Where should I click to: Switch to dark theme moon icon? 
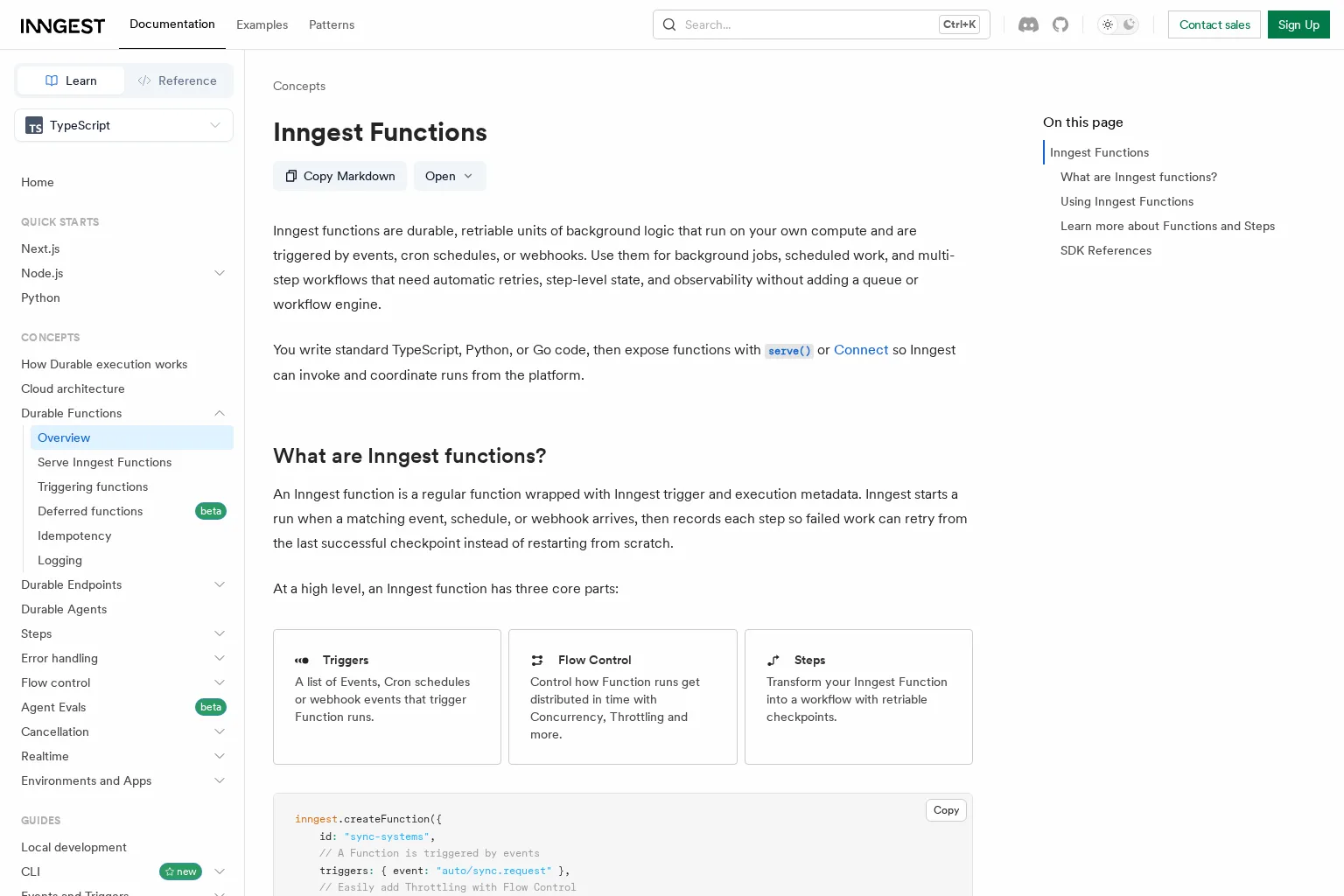1129,24
